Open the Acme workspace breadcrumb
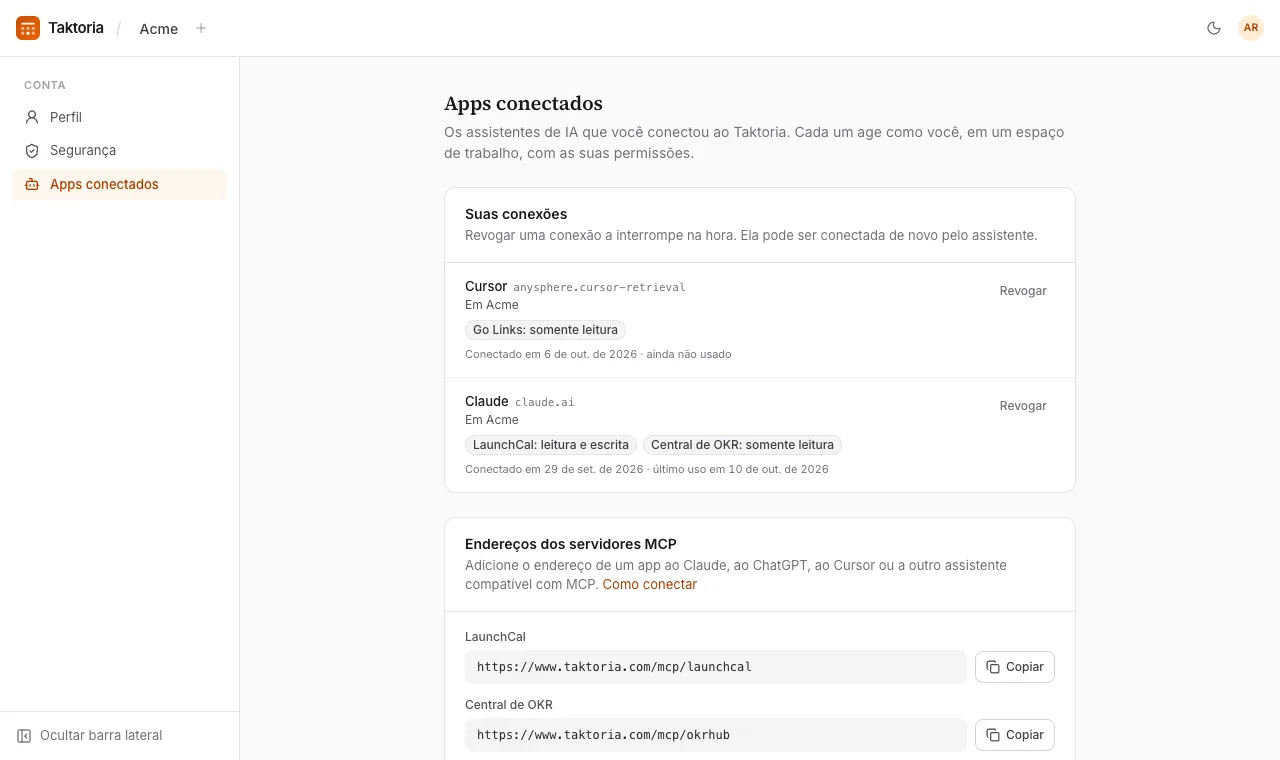 coord(158,29)
